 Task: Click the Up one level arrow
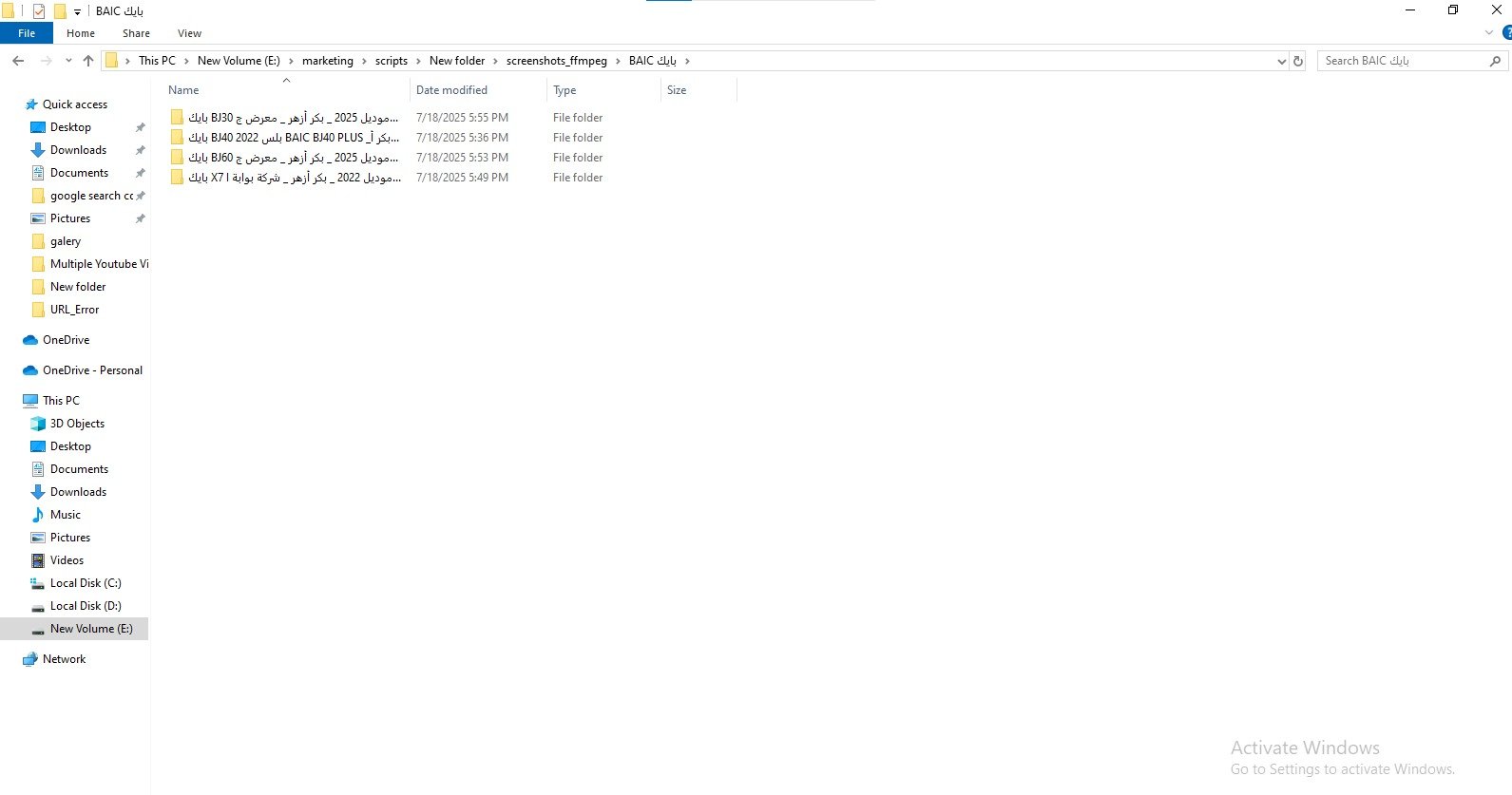[x=88, y=61]
